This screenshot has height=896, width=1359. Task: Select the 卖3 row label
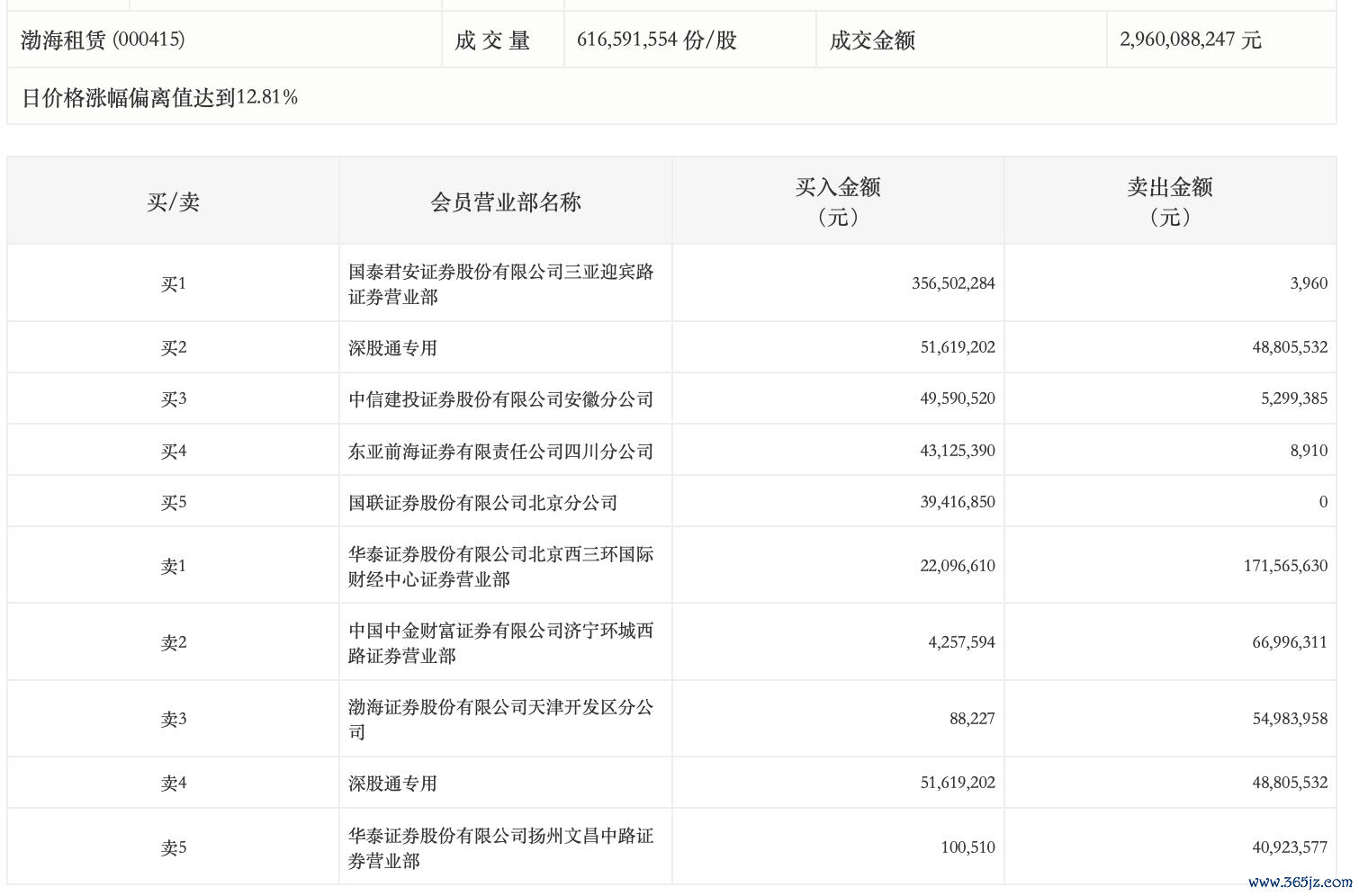click(174, 719)
